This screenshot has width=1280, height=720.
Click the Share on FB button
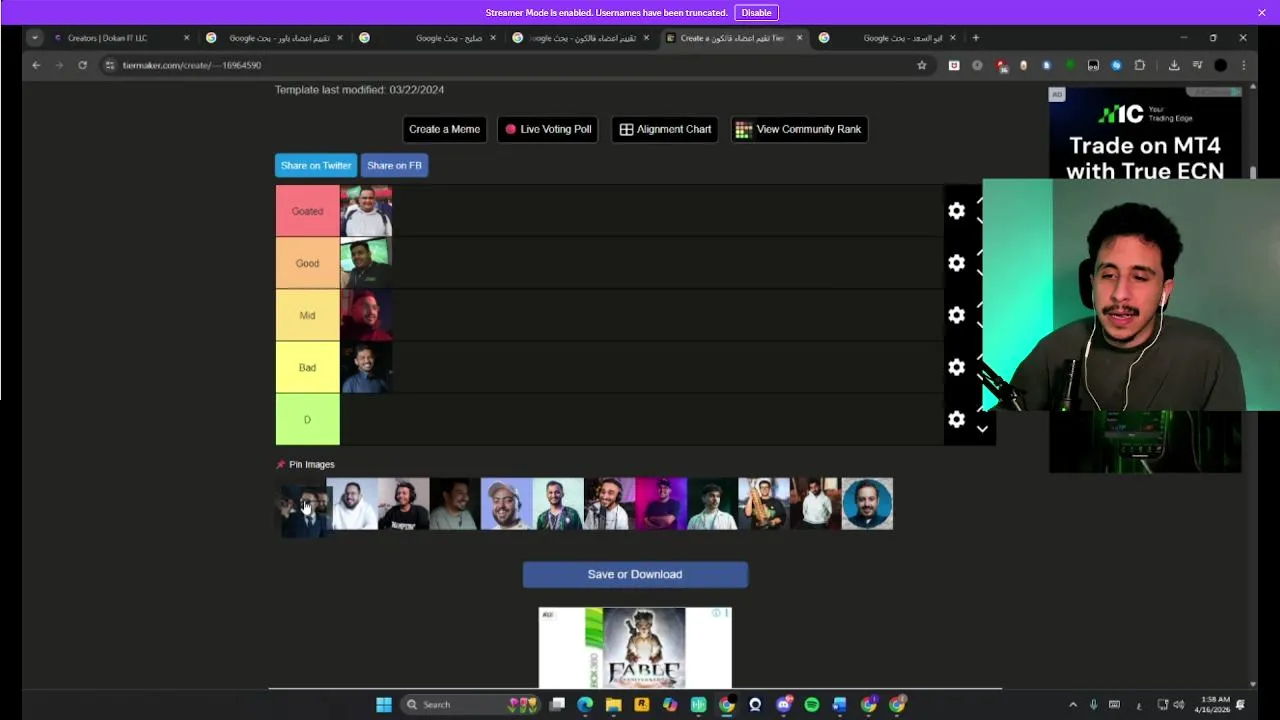(394, 165)
